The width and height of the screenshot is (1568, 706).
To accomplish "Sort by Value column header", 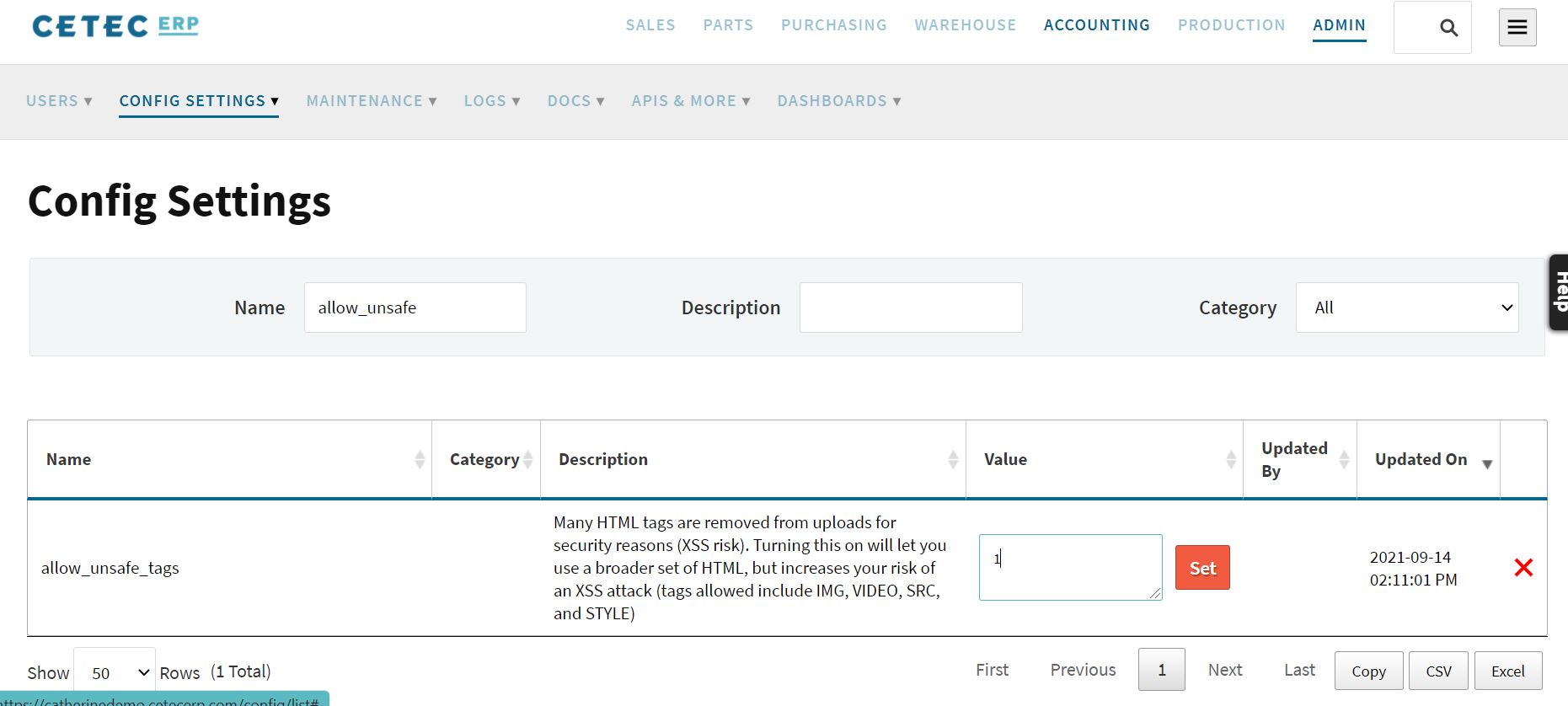I will (1105, 459).
